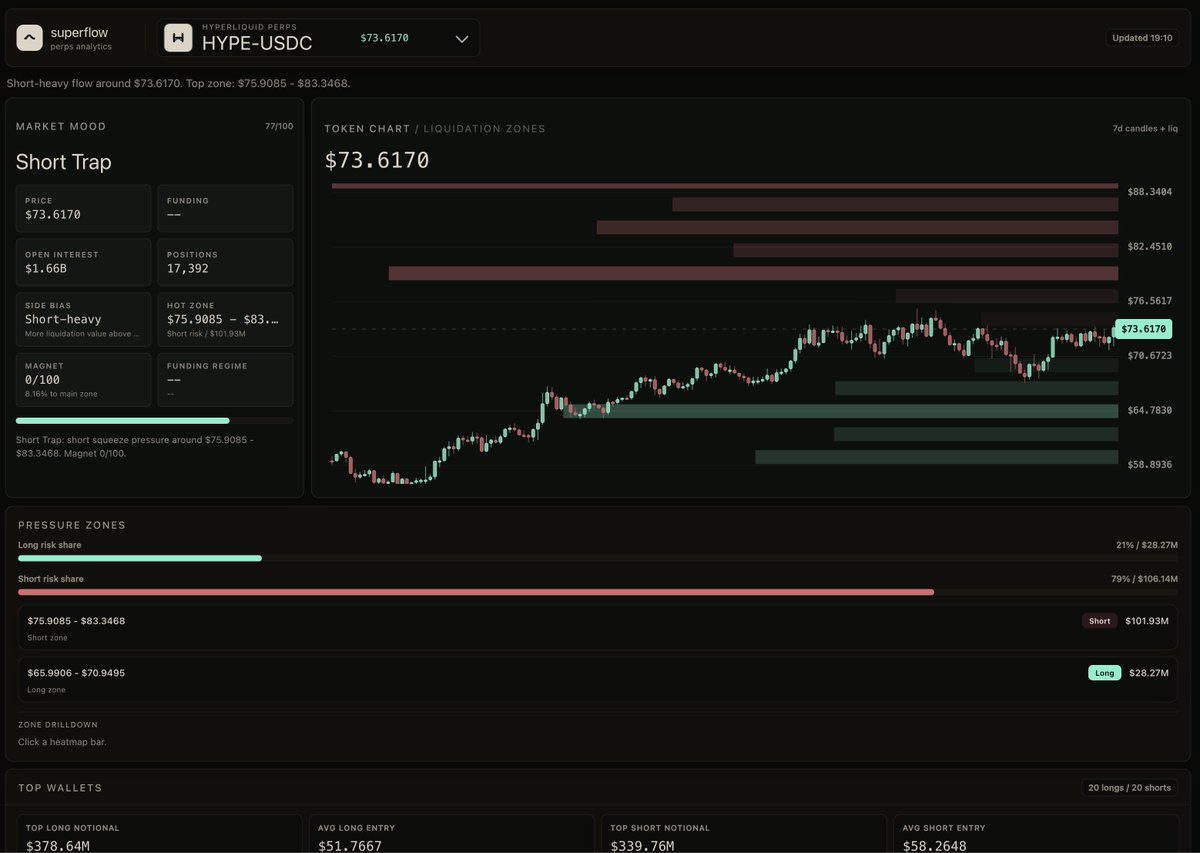Click the SIDE BIAS Short-heavy card

point(83,319)
